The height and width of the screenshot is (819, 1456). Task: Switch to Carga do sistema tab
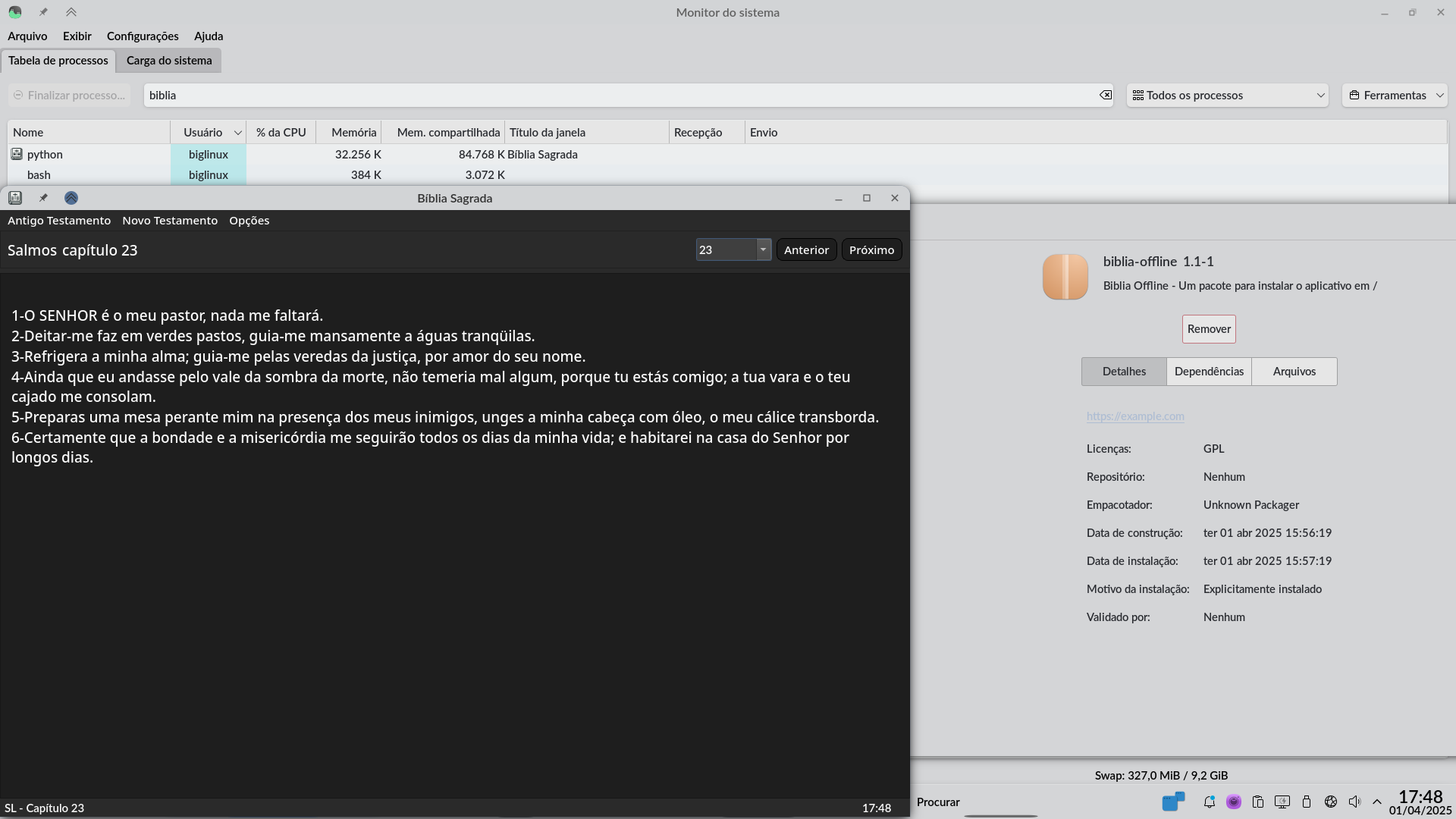tap(169, 61)
